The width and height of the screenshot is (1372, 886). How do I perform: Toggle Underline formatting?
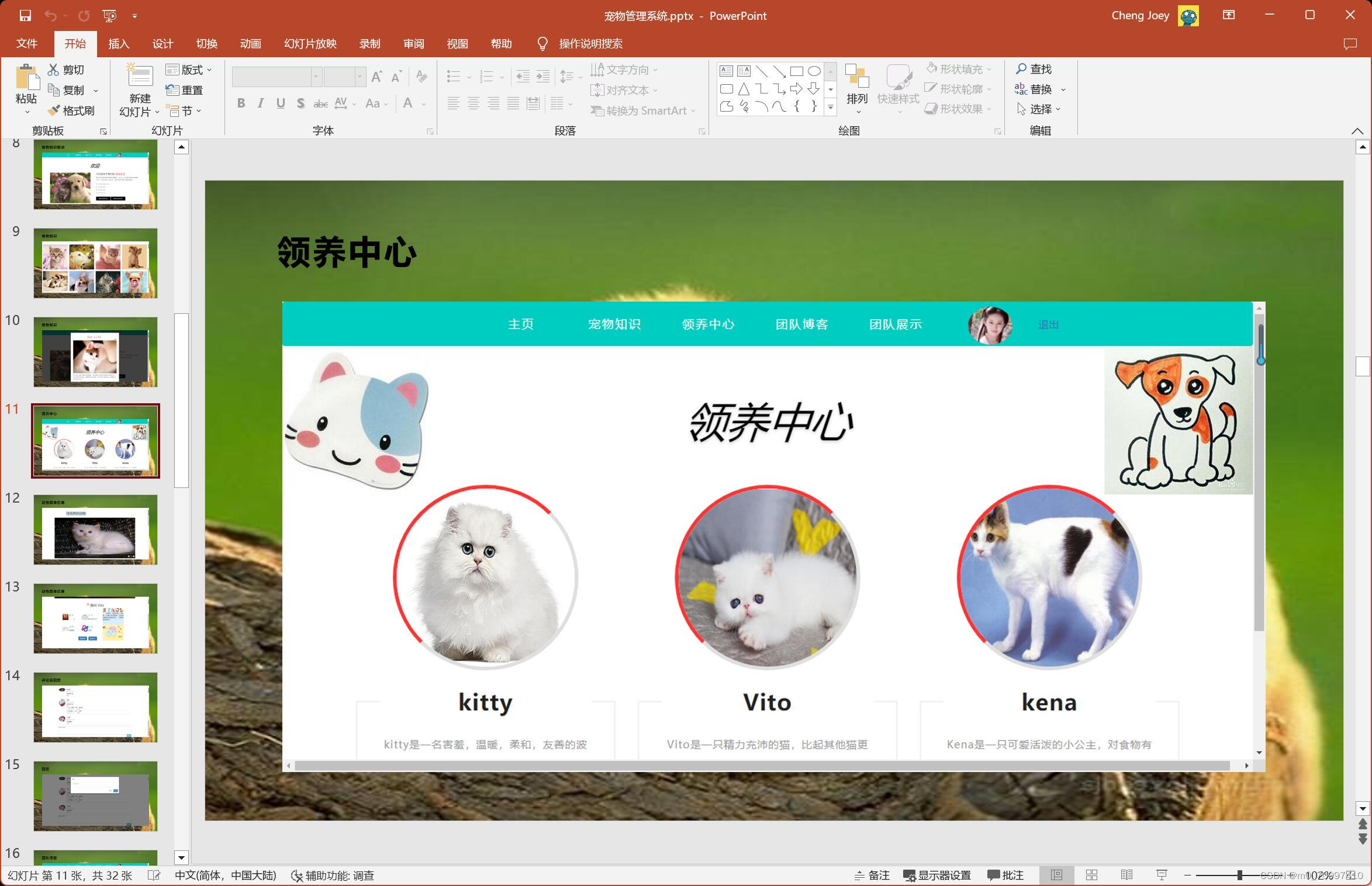[x=281, y=103]
